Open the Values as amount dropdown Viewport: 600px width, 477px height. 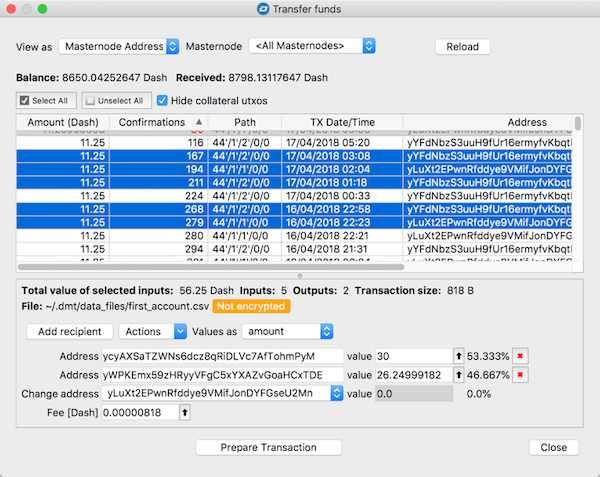[x=287, y=331]
